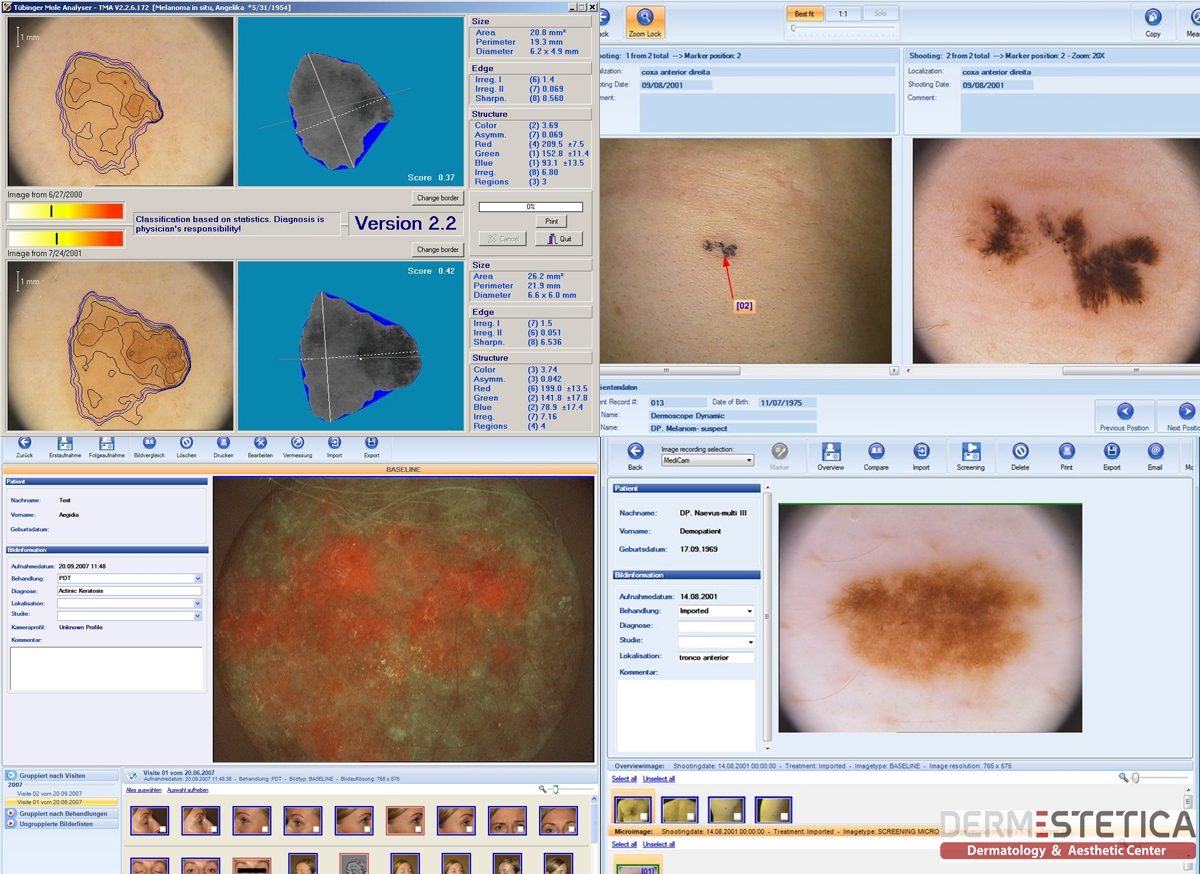Click the Drucken print icon

[x=223, y=443]
